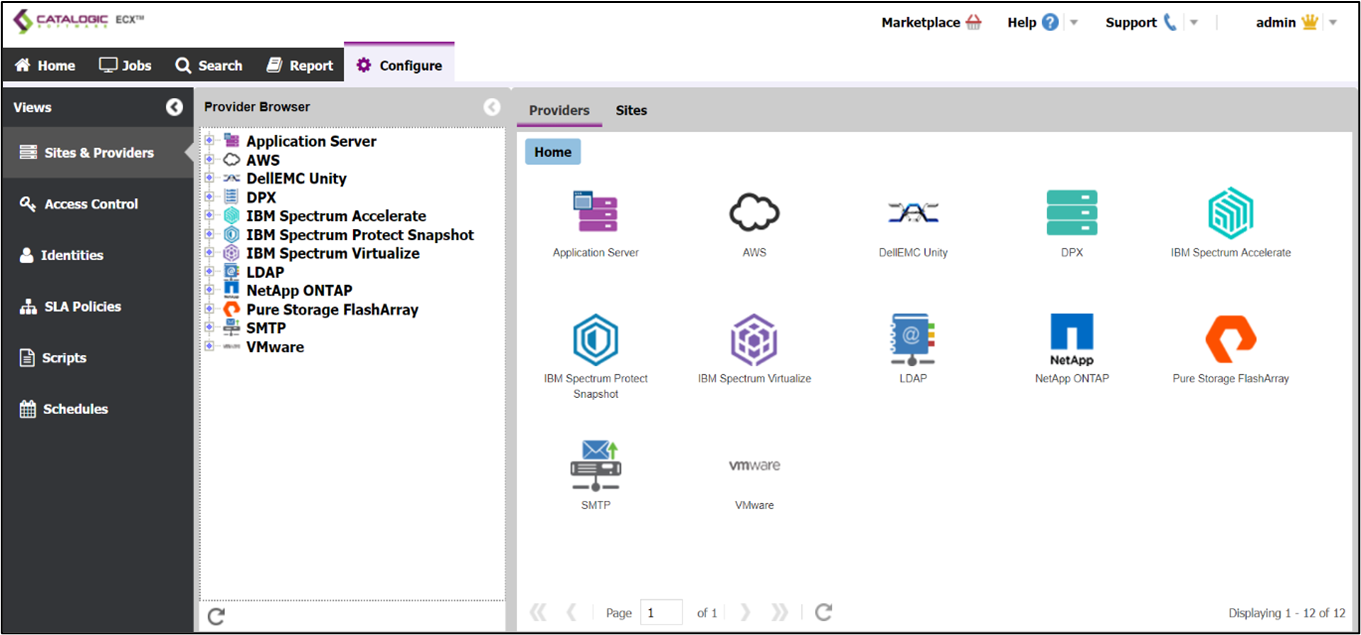Expand the AWS tree node

(210, 160)
